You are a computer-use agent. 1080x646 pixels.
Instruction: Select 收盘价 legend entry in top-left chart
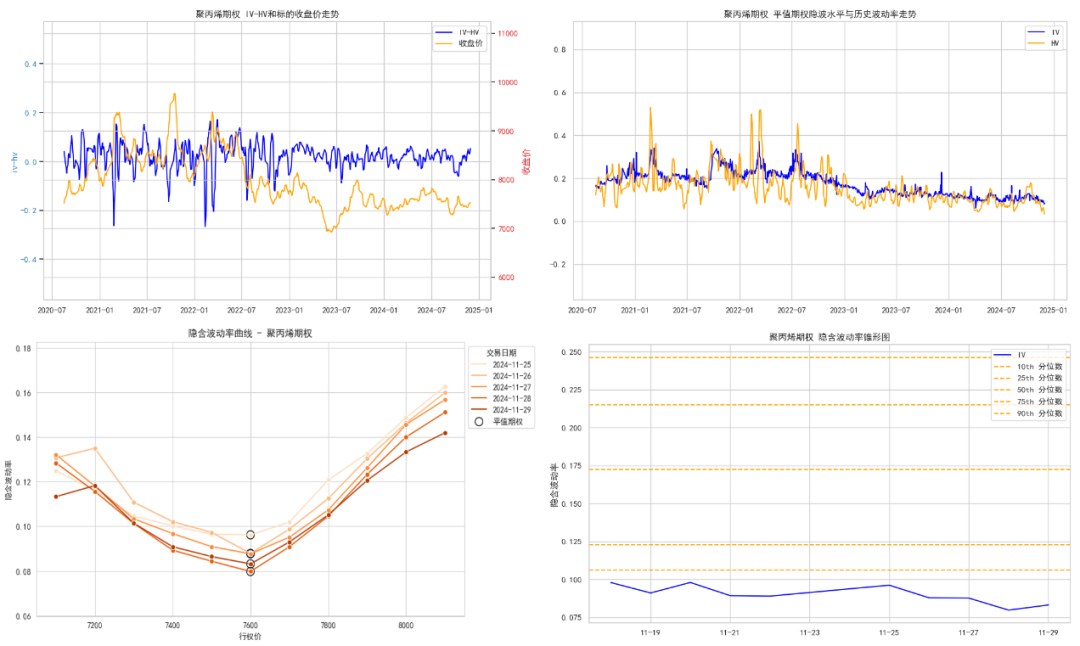tap(458, 43)
